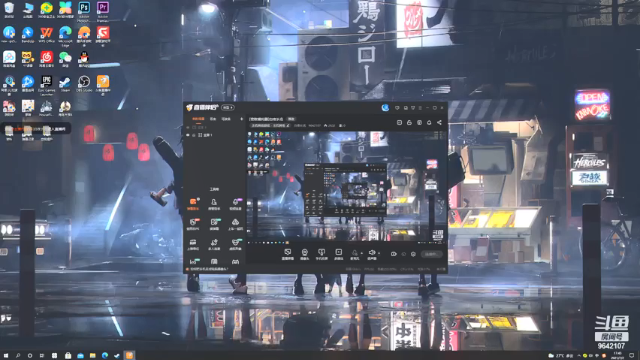This screenshot has height=360, width=640.
Task: Click active Douyu companion taskbar icon
Action: coord(129,356)
